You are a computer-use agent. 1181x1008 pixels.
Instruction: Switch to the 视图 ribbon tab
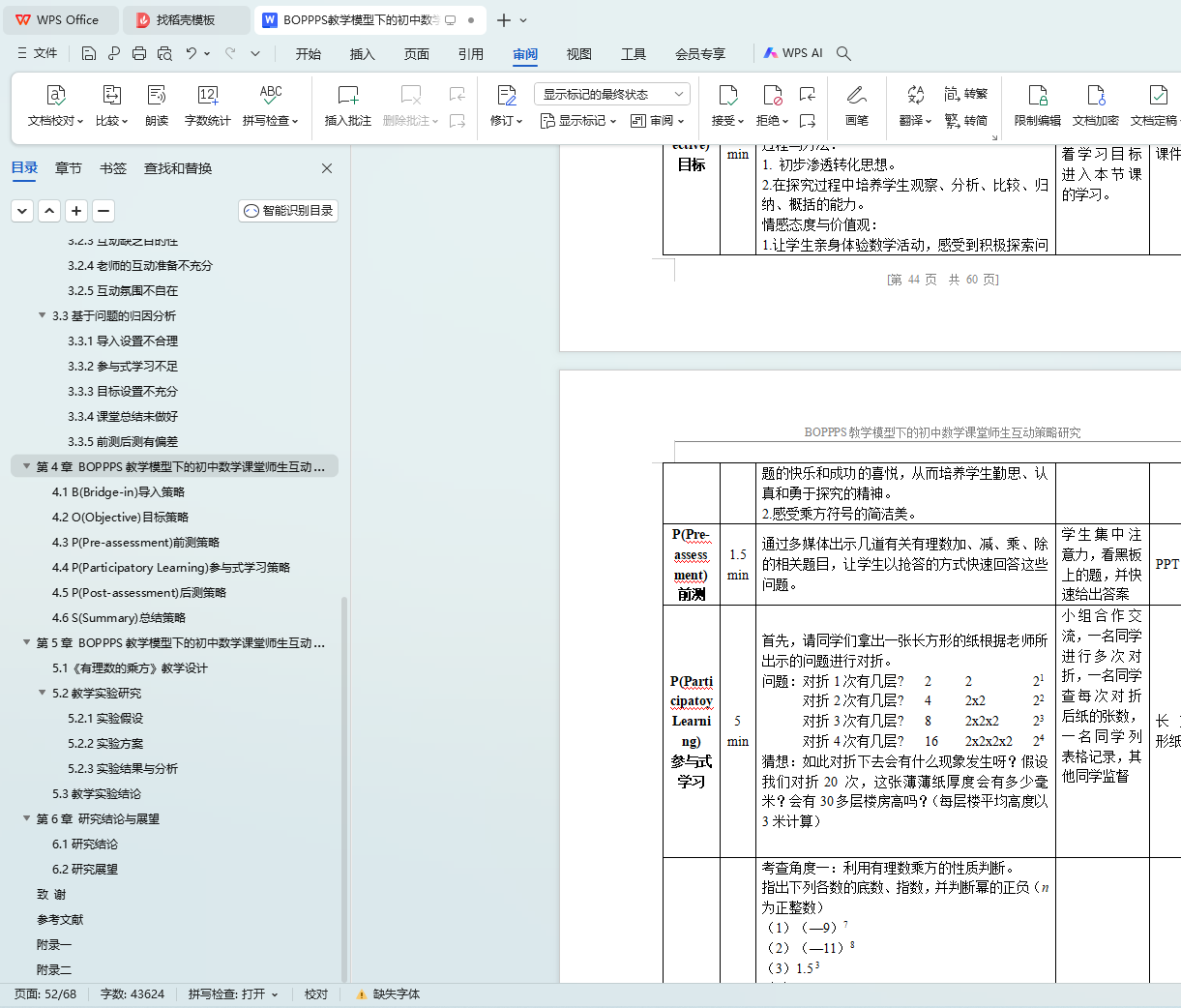click(579, 54)
